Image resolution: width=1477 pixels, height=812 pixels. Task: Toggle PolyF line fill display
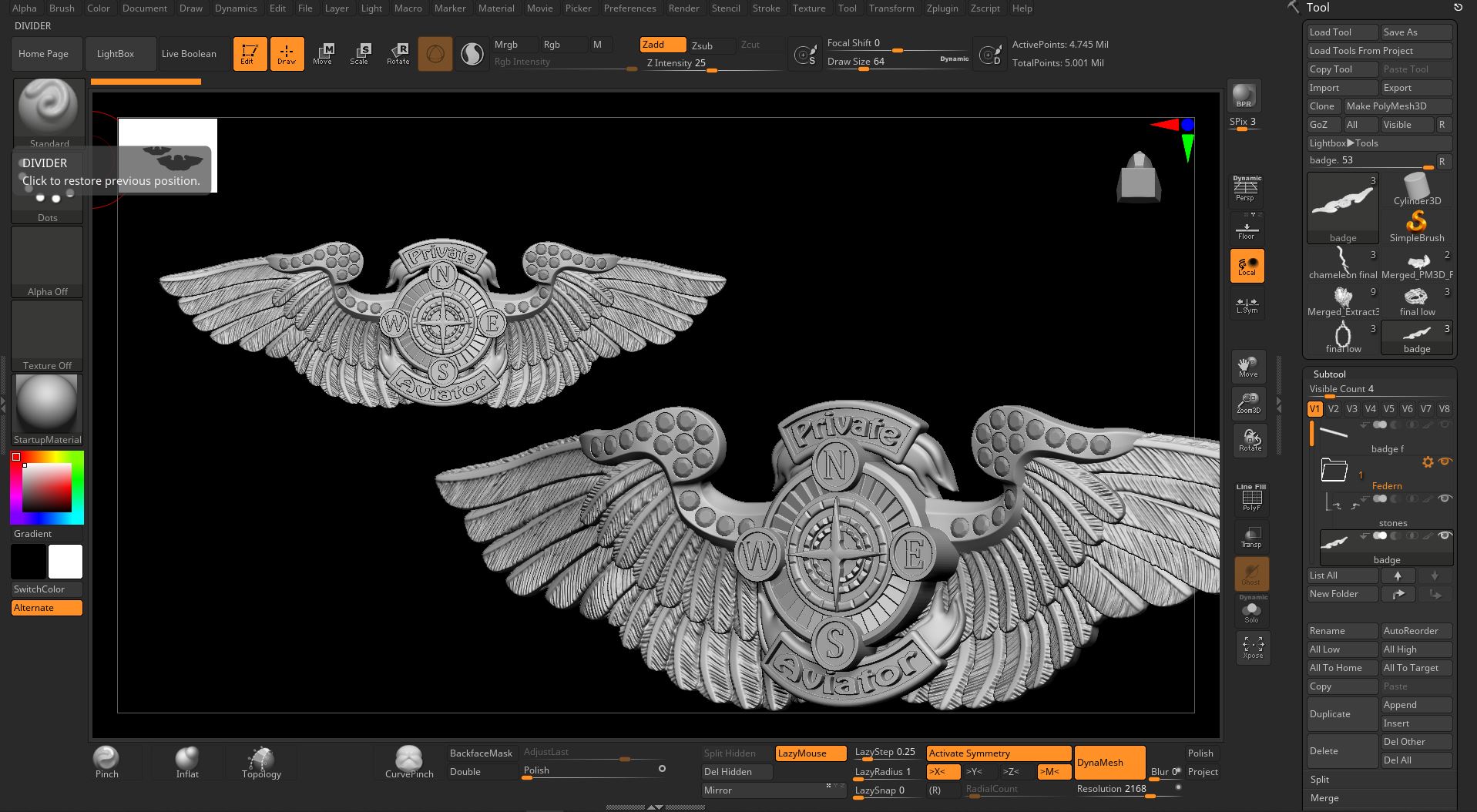pyautogui.click(x=1251, y=498)
